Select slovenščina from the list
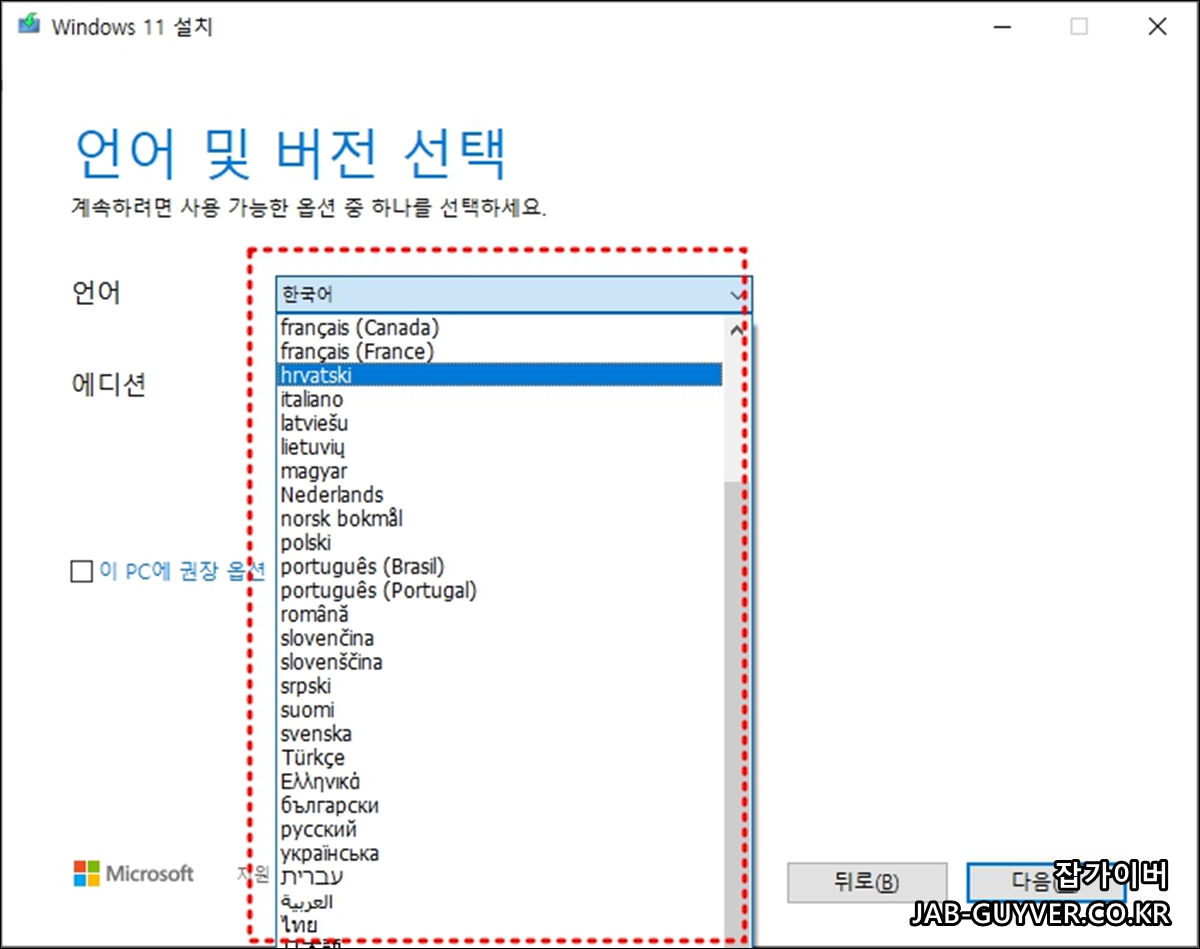Viewport: 1200px width, 949px height. pyautogui.click(x=500, y=662)
